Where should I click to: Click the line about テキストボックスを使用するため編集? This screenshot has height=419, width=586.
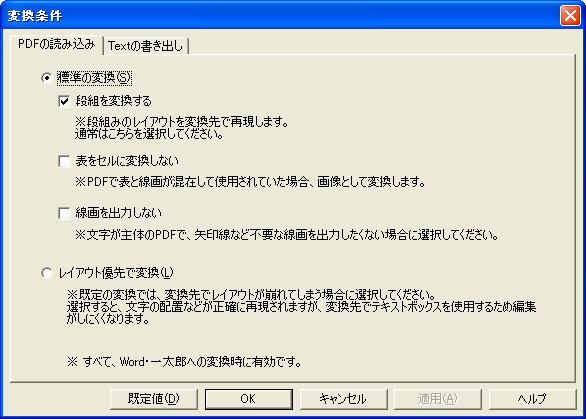(302, 306)
